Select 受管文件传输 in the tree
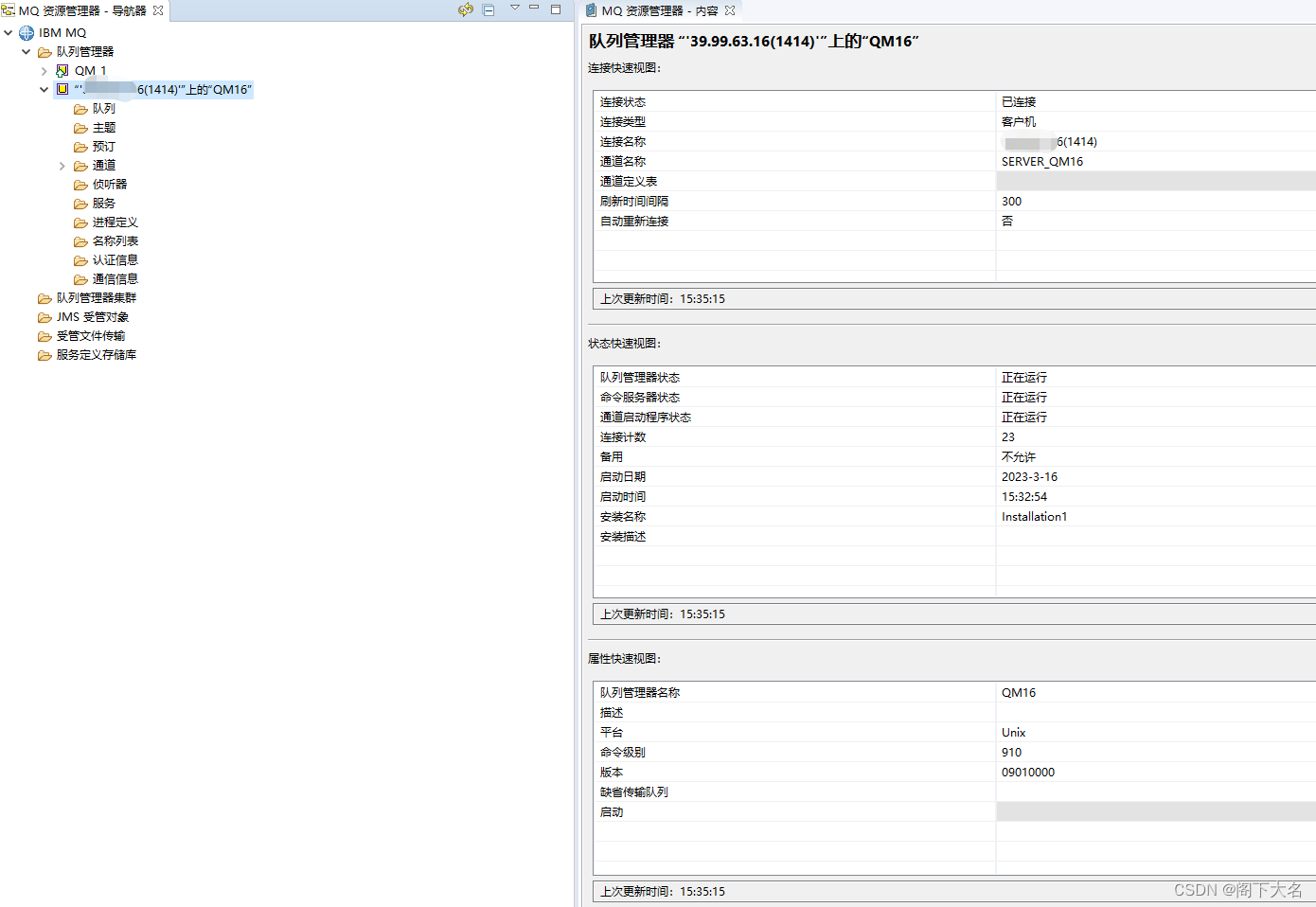This screenshot has width=1316, height=907. [91, 335]
